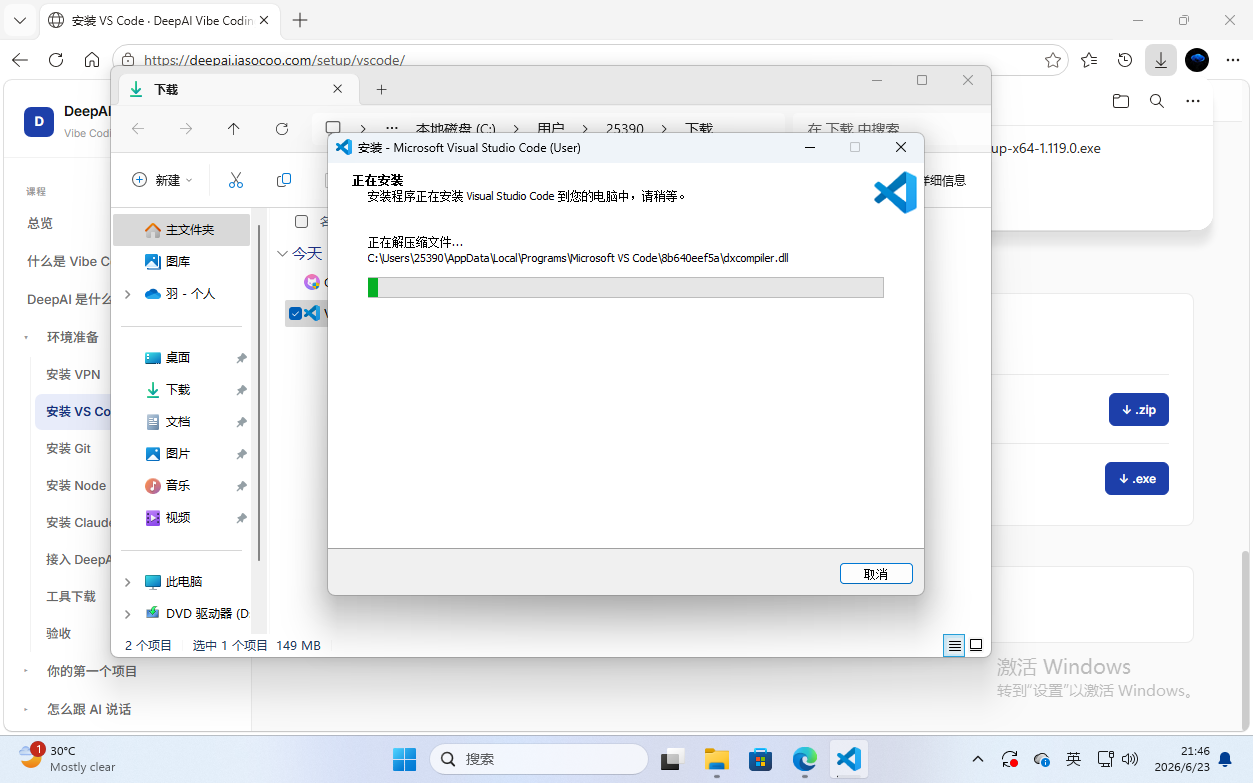Screen dimensions: 1253x783
Task: Click the Explorer back arrow
Action: (x=138, y=129)
